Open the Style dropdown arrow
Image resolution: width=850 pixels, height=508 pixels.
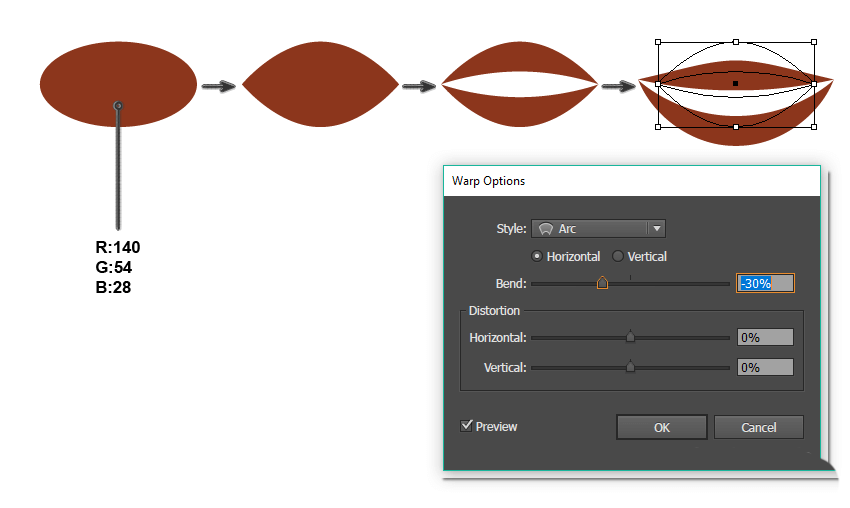(656, 229)
